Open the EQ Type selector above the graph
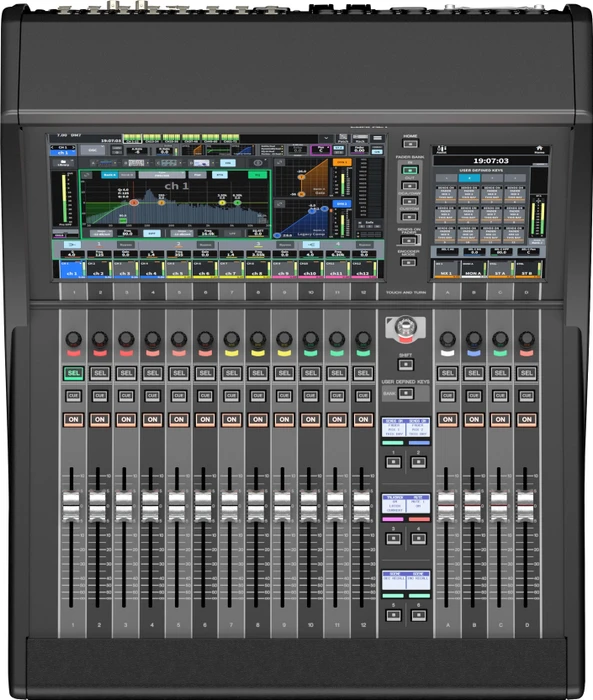593x700 pixels. coord(162,175)
